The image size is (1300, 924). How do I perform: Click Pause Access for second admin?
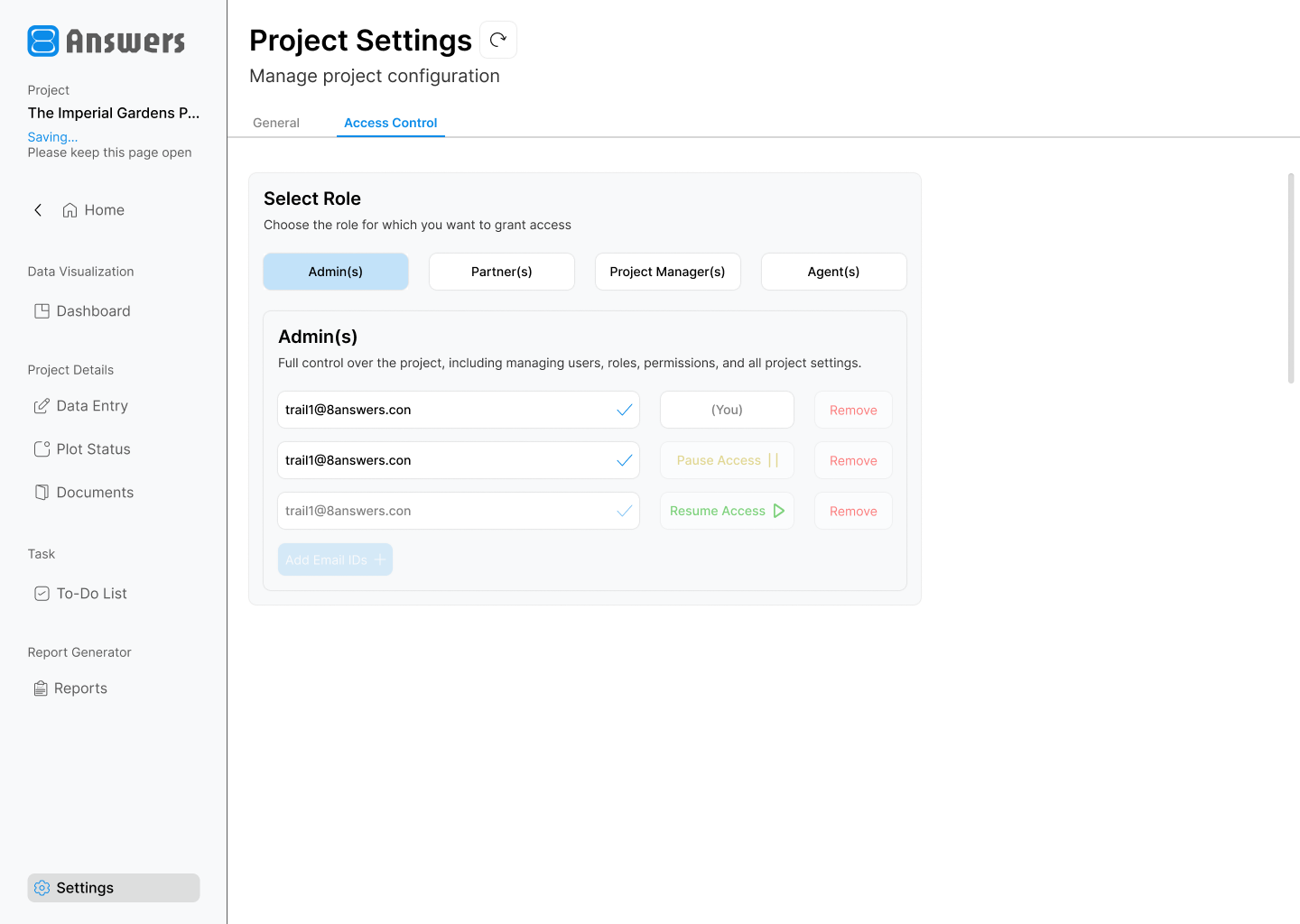tap(728, 460)
